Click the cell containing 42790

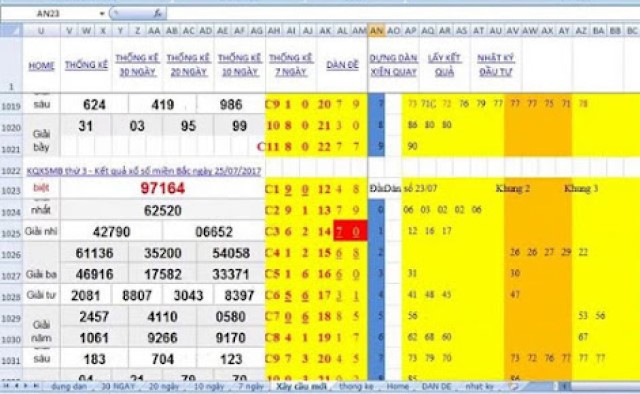pos(111,232)
